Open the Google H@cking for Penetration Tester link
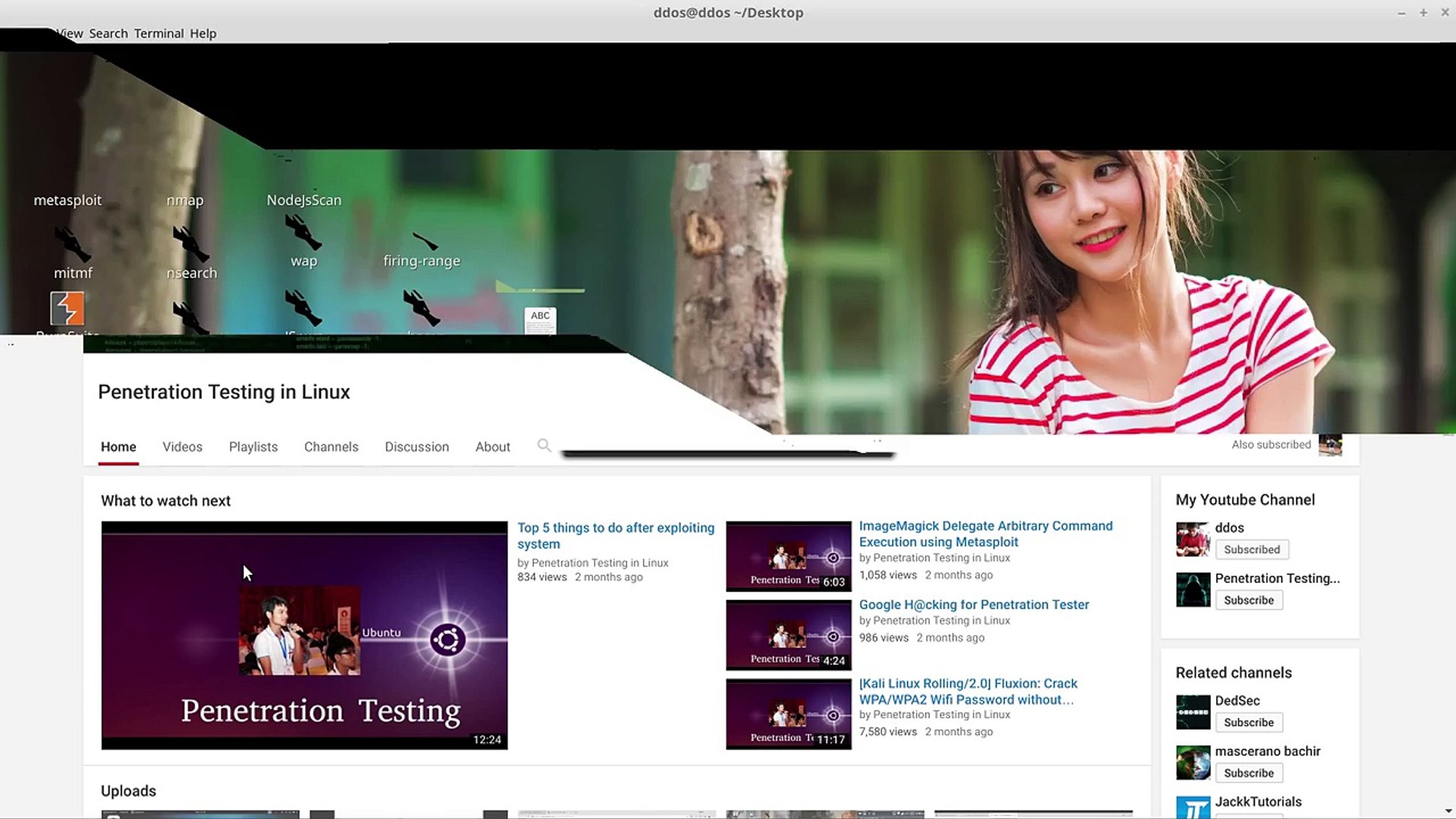This screenshot has width=1456, height=819. 973,605
